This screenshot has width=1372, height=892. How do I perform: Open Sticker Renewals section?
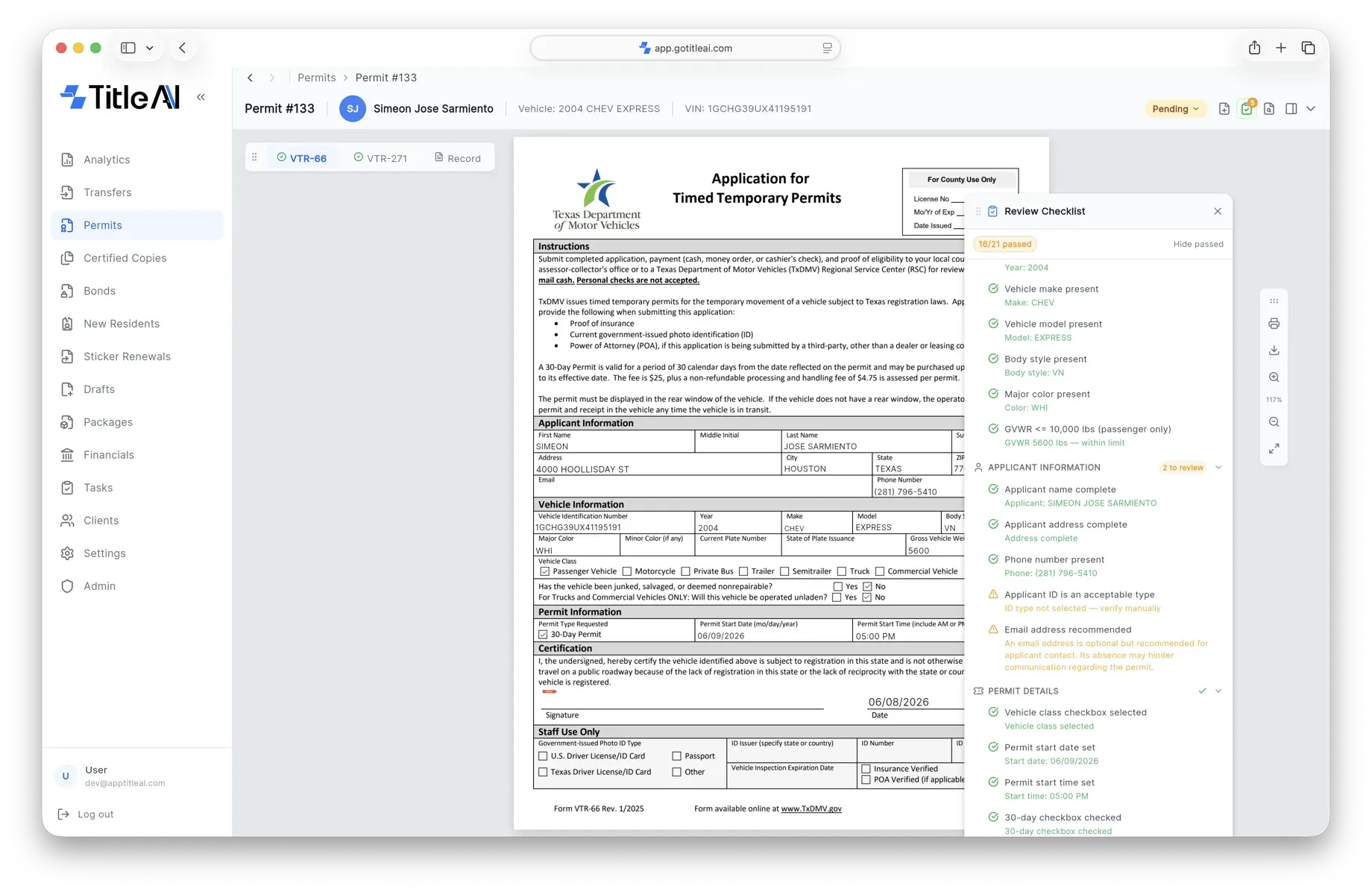(x=137, y=357)
